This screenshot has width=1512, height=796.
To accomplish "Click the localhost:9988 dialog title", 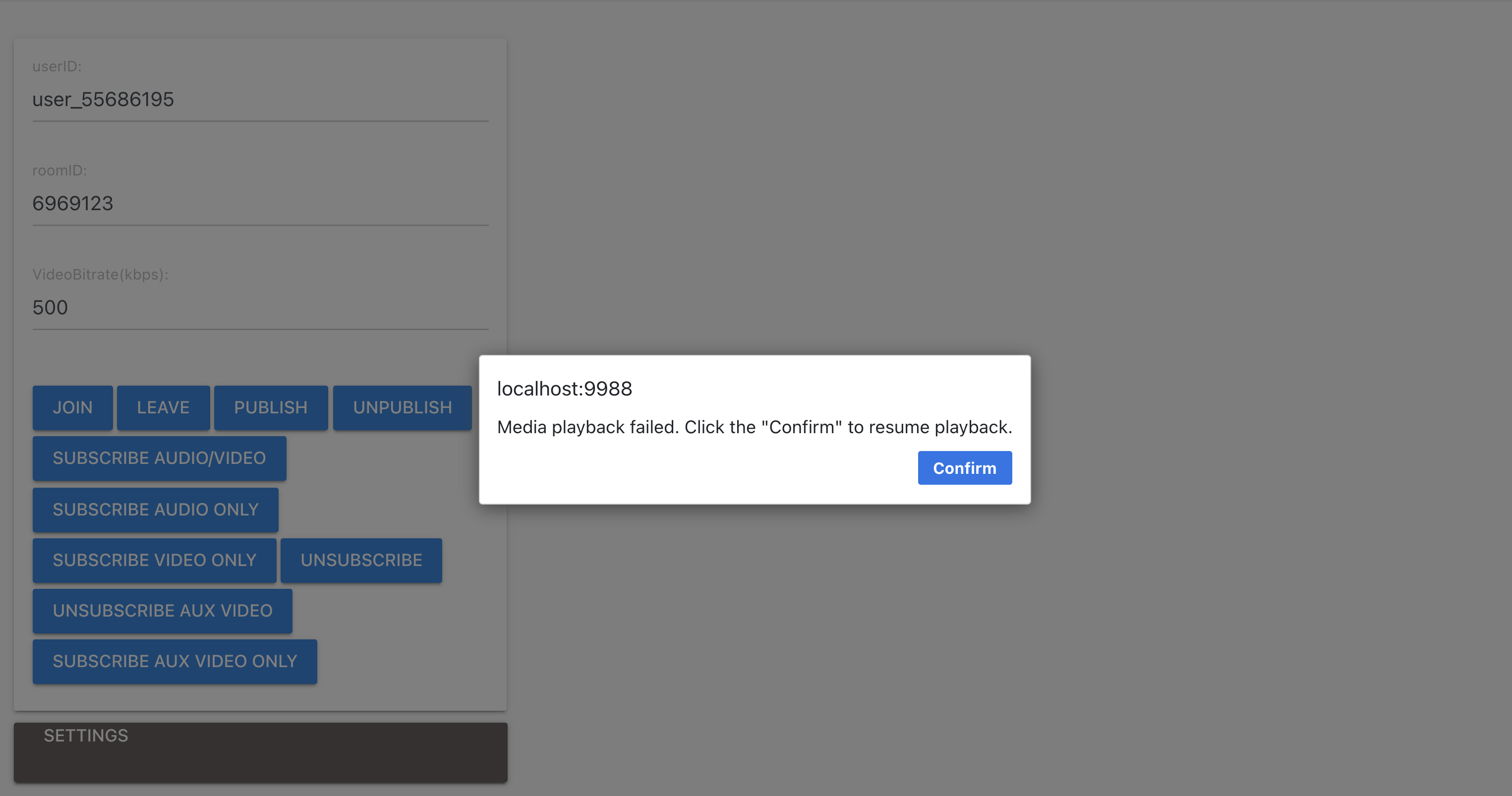I will coord(564,389).
